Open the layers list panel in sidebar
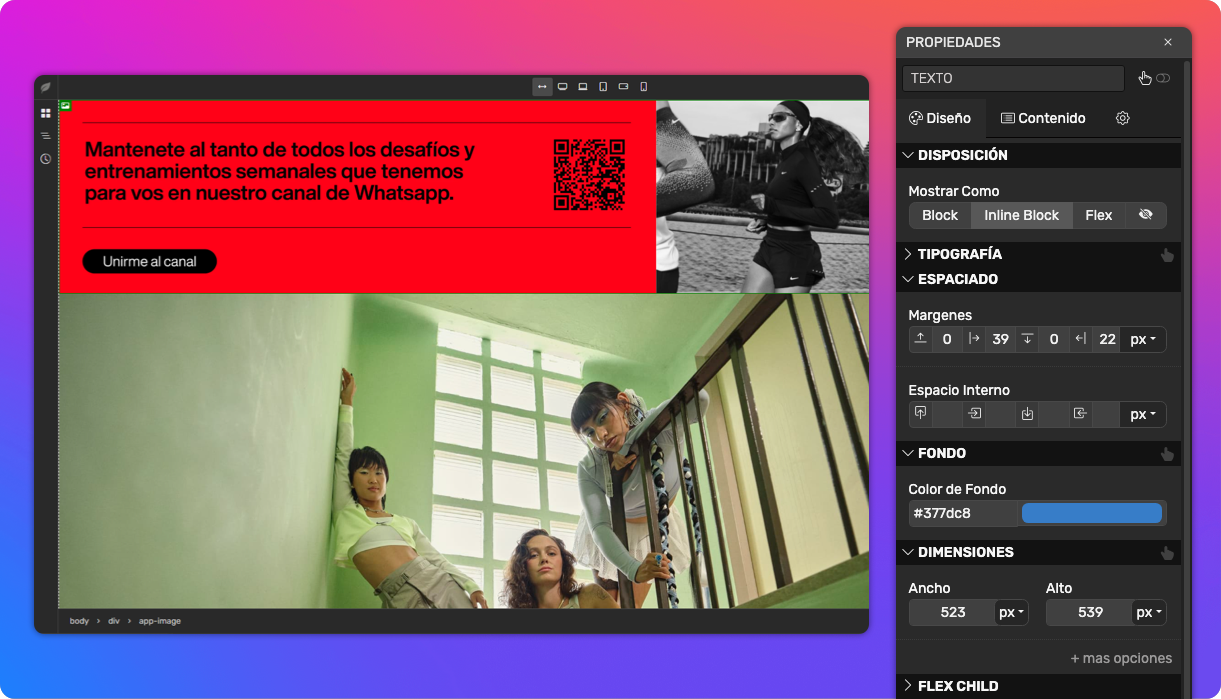1221x699 pixels. [46, 136]
